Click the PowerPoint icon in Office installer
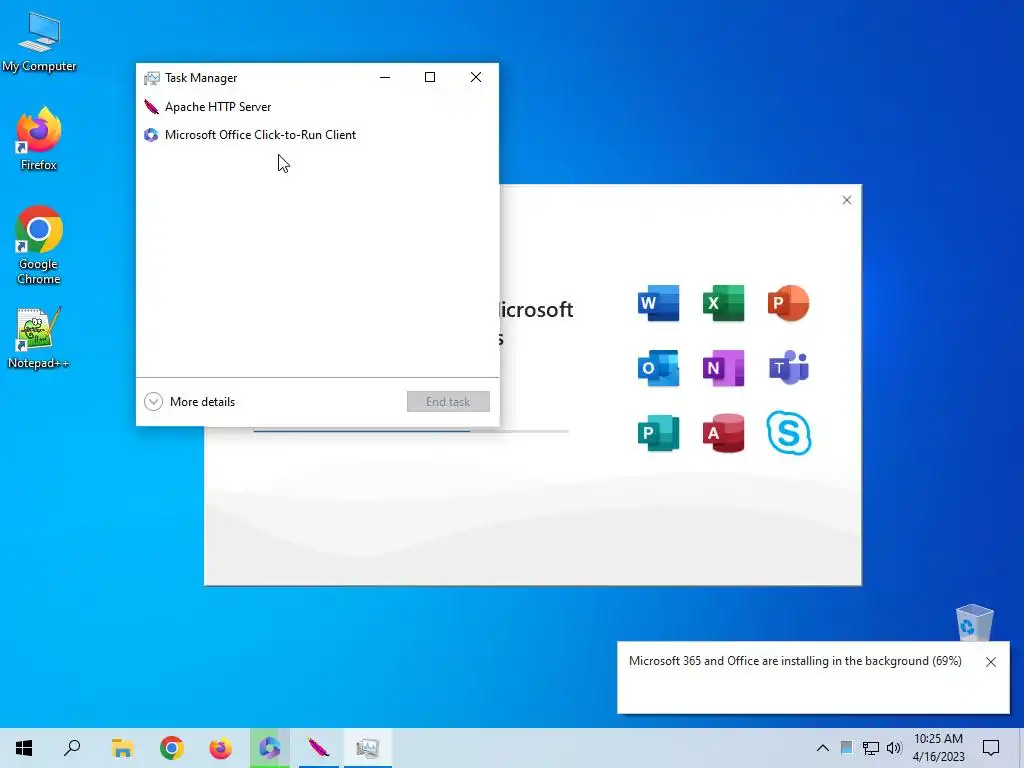1024x768 pixels. coord(788,303)
